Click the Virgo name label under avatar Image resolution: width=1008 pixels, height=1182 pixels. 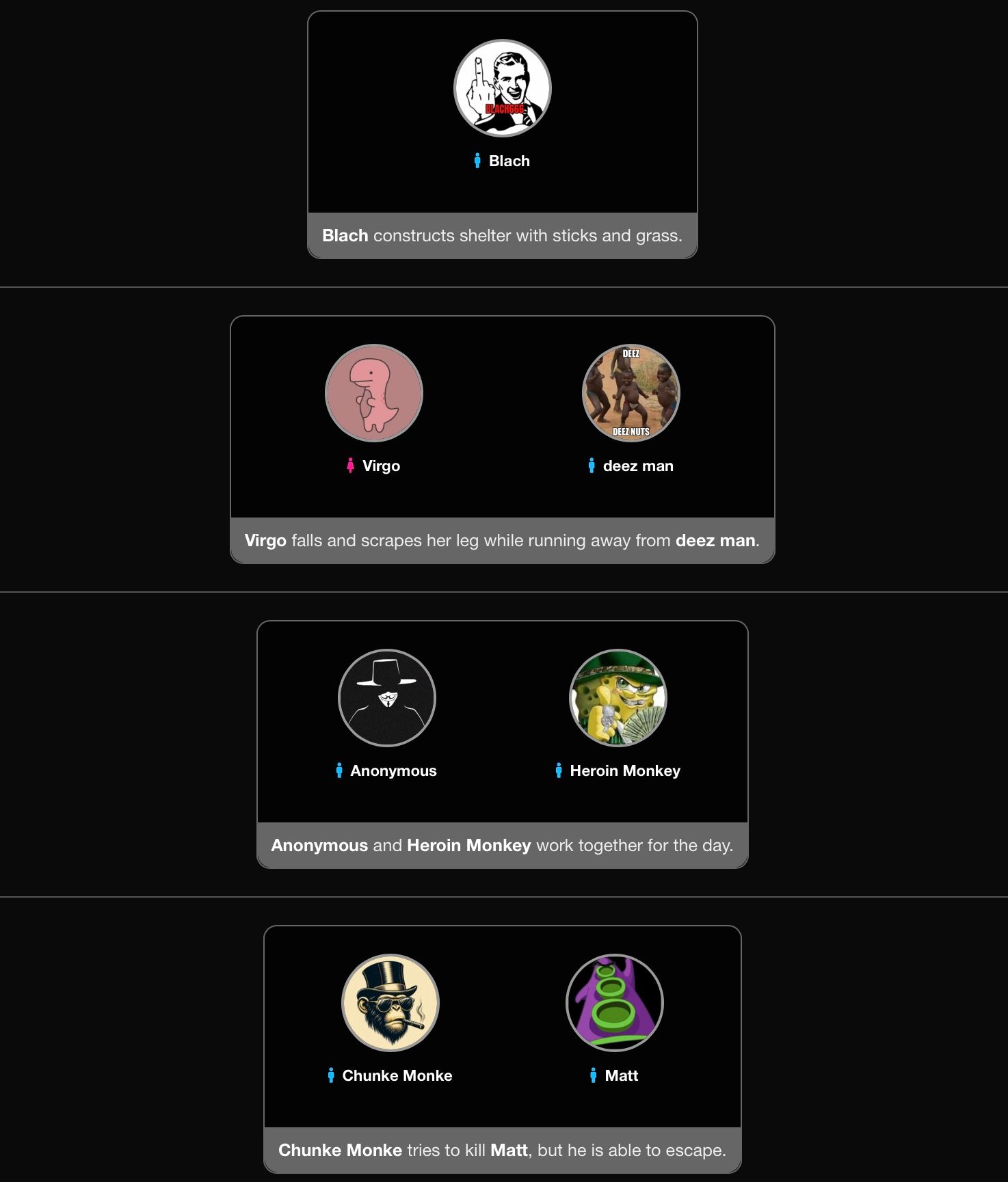(382, 466)
